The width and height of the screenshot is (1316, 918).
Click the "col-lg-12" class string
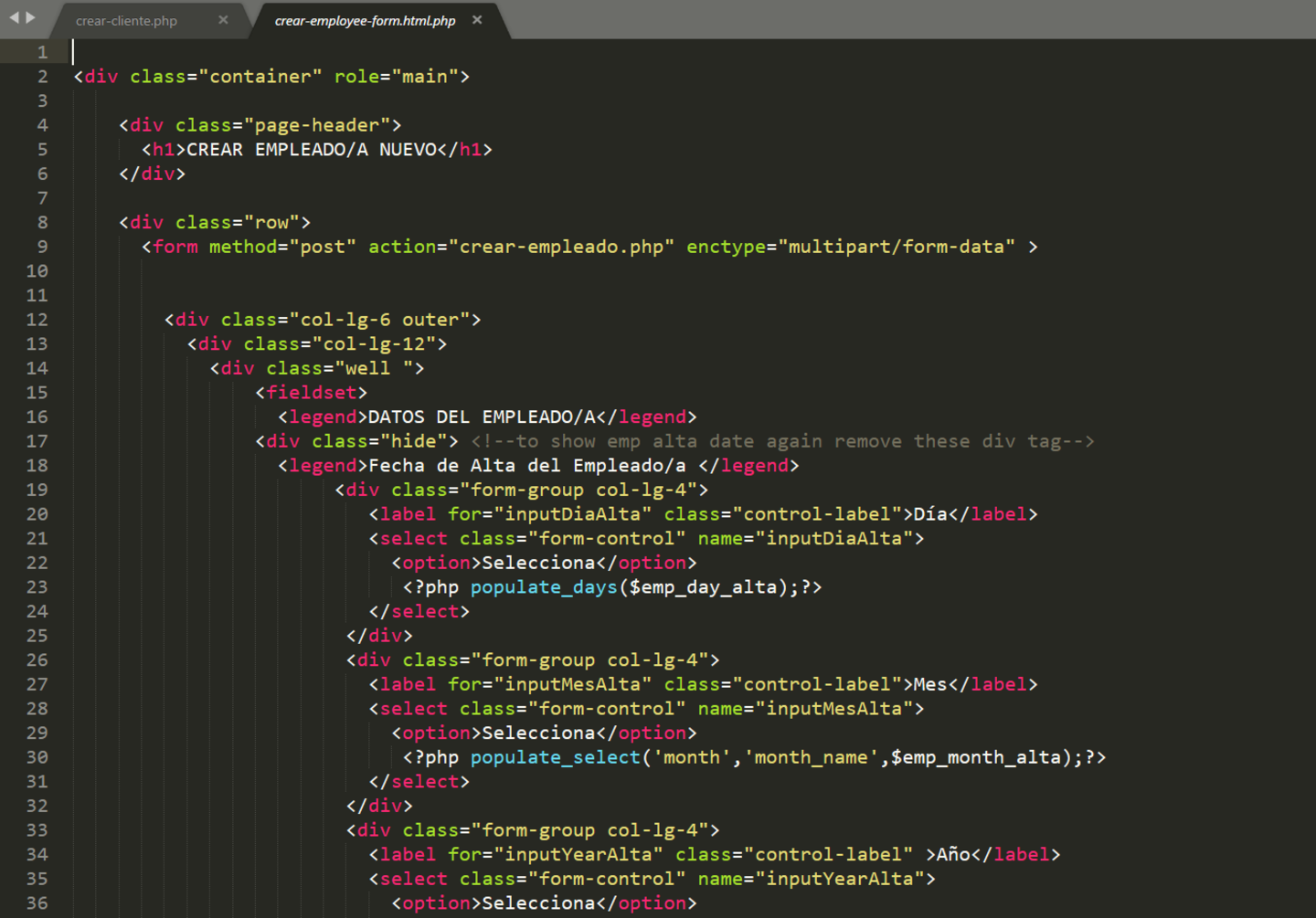point(374,344)
